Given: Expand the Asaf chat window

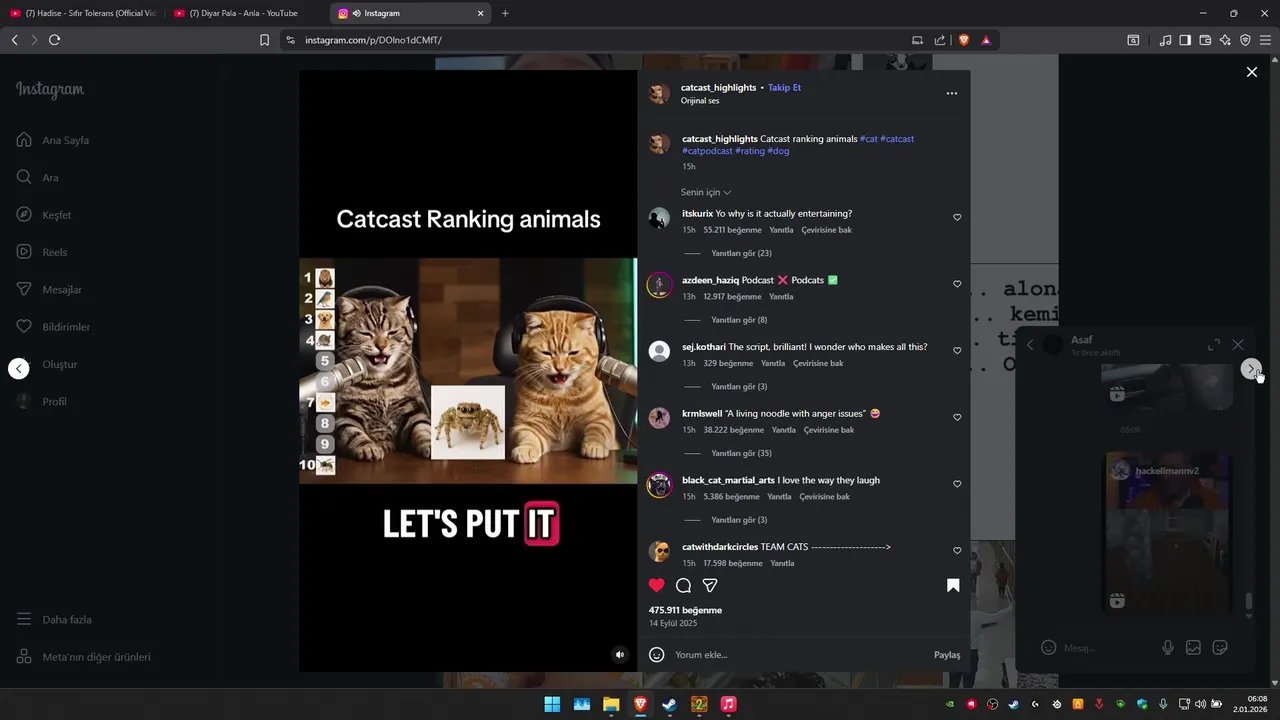Looking at the screenshot, I should (x=1214, y=344).
